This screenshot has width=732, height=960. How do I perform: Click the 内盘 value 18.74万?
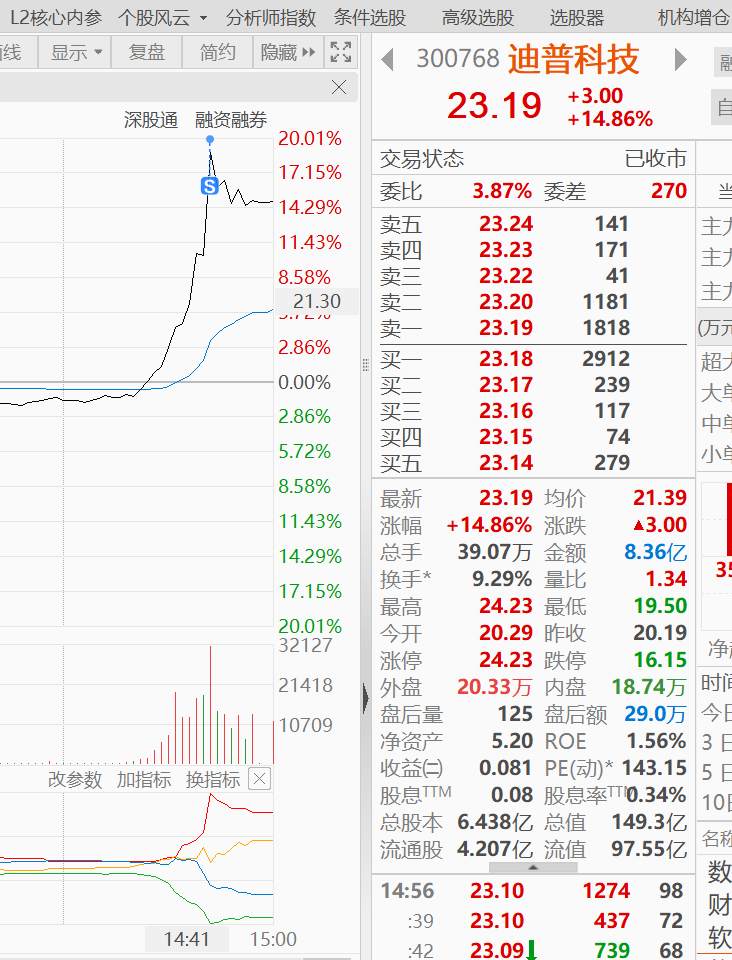pyautogui.click(x=649, y=686)
